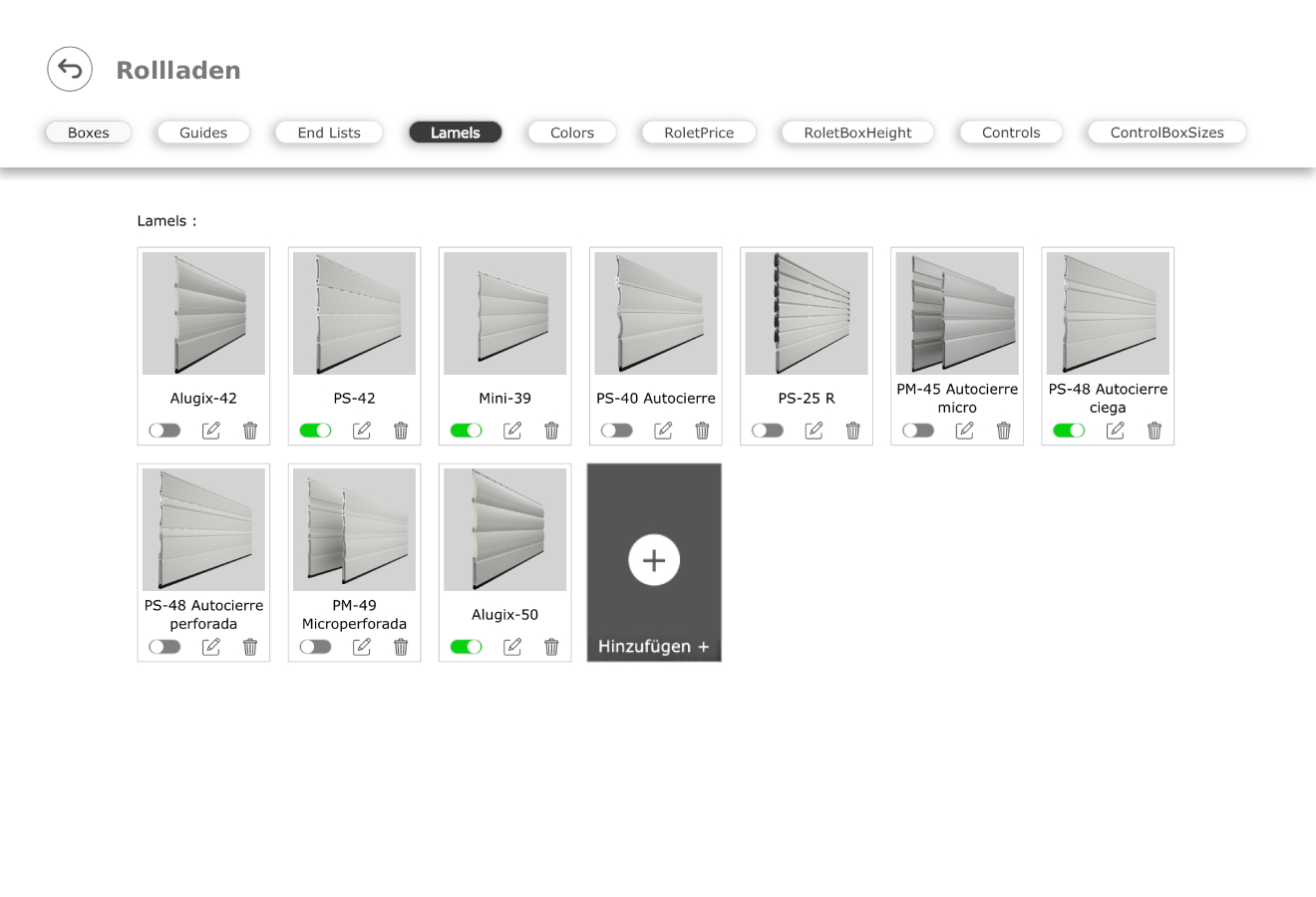The image size is (1316, 897).
Task: Click the trash icon for PS-42
Action: coord(401,431)
